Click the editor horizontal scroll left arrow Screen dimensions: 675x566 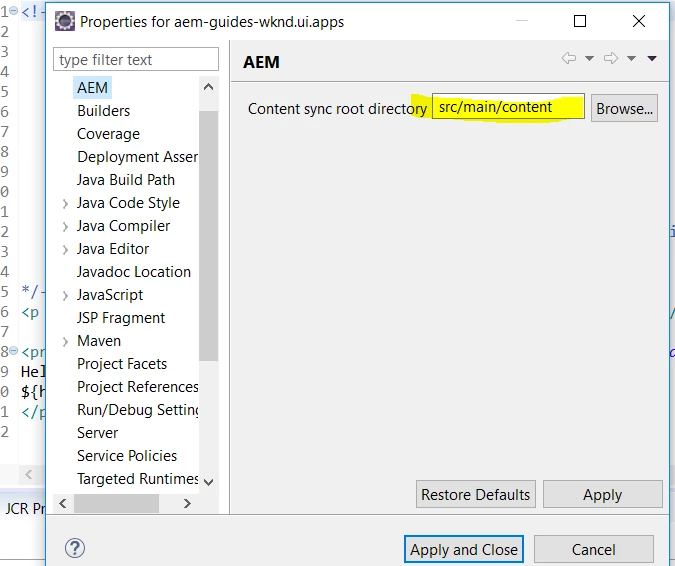point(28,474)
